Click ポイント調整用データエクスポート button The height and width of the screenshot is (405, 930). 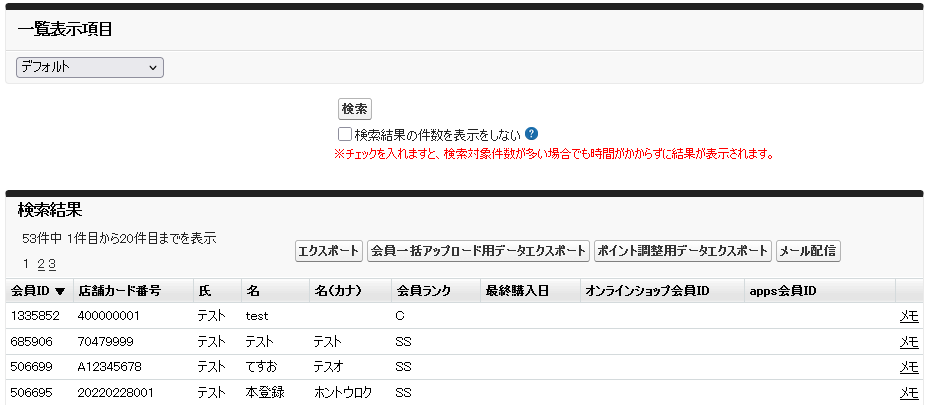click(683, 251)
